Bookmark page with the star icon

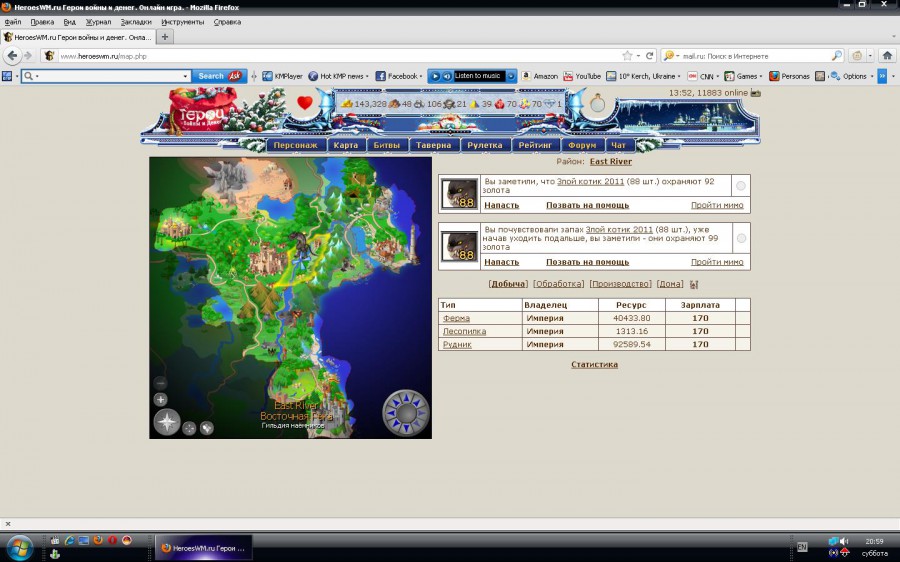click(627, 56)
